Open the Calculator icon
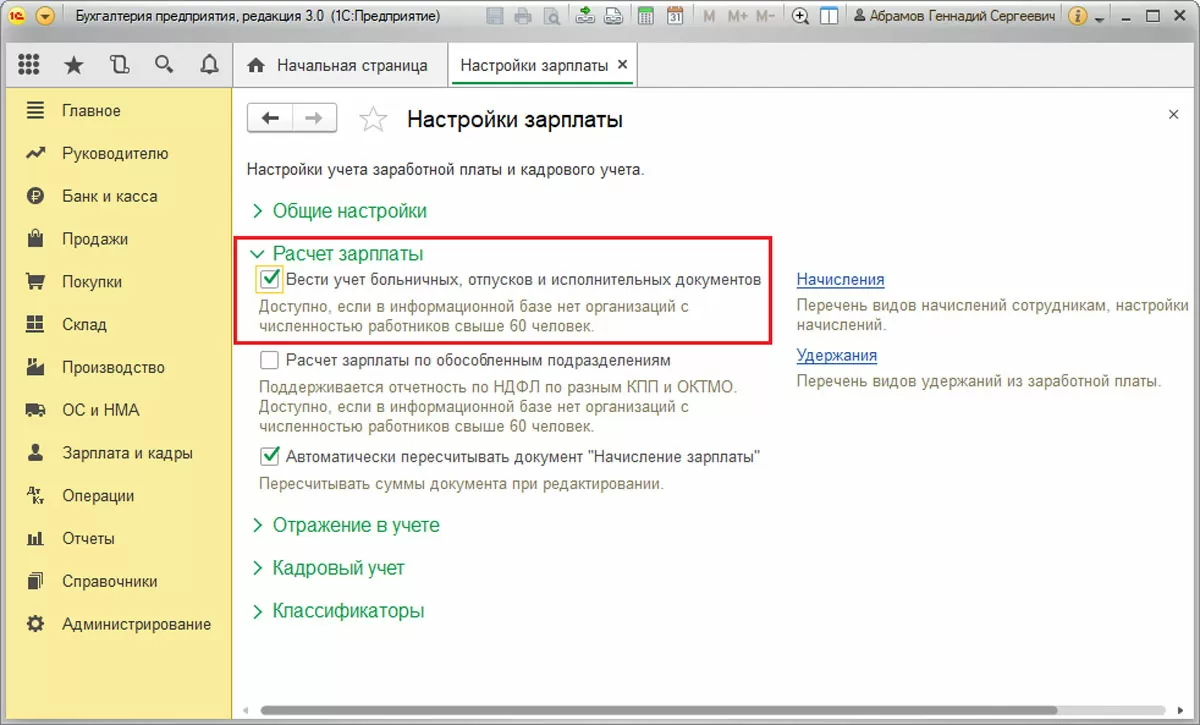Image resolution: width=1200 pixels, height=725 pixels. (x=646, y=16)
